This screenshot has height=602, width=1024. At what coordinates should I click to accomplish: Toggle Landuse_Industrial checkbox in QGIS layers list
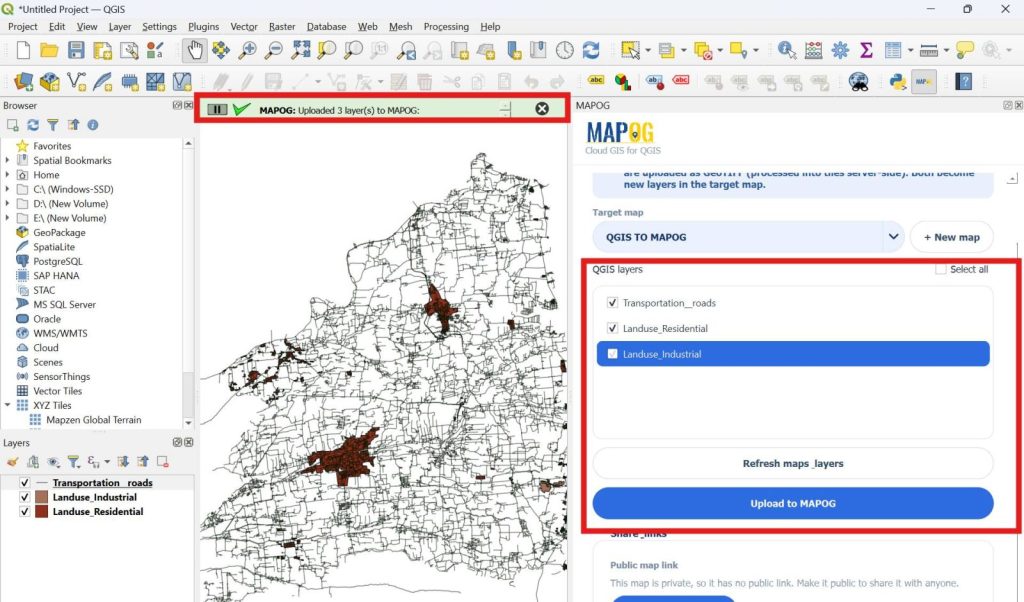[x=612, y=354]
